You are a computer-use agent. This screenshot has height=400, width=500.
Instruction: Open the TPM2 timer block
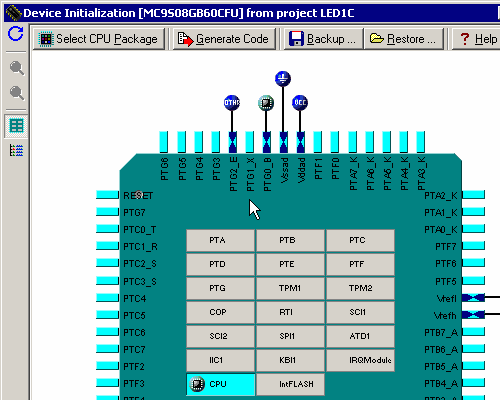click(x=360, y=288)
